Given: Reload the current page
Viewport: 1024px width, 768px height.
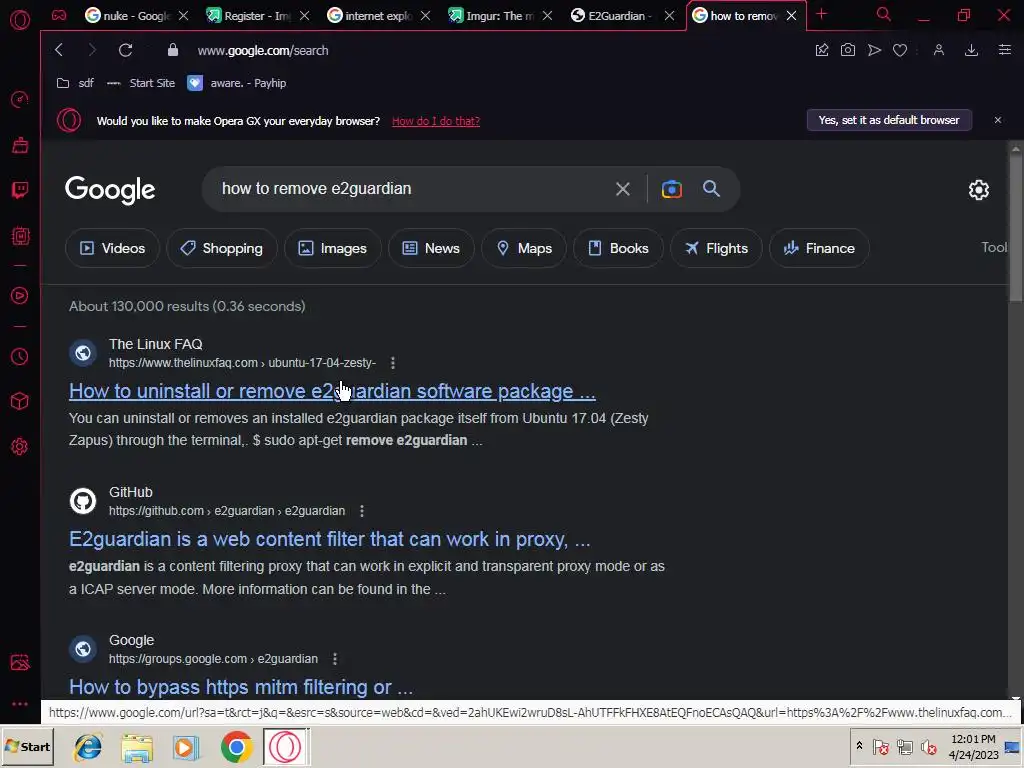Looking at the screenshot, I should (x=125, y=50).
